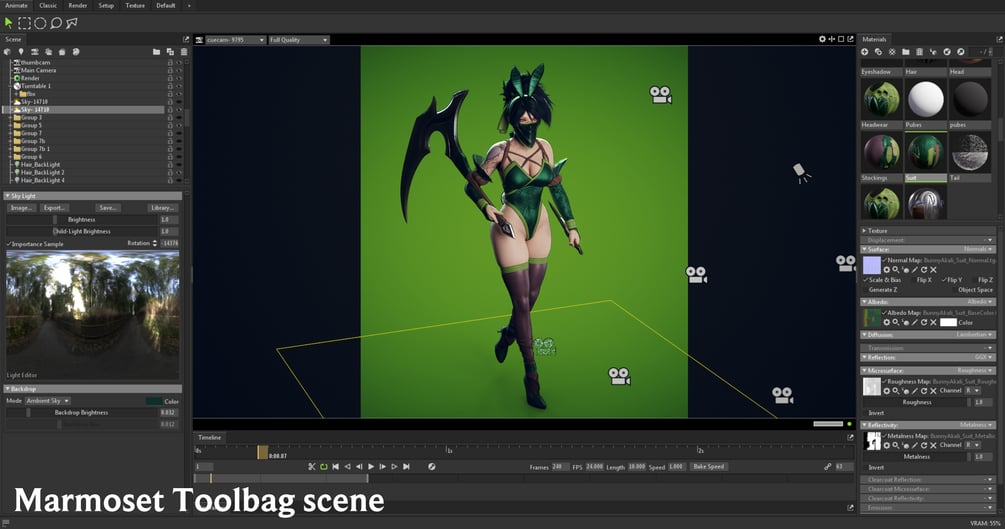Delete the selected scene object with trash icon
This screenshot has width=1005, height=529.
(x=184, y=52)
